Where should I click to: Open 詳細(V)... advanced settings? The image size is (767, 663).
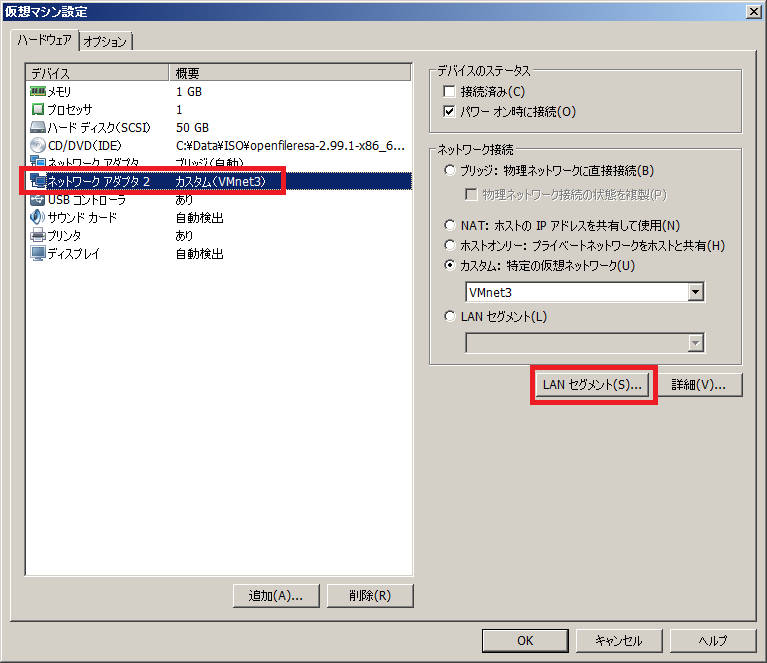(x=699, y=385)
